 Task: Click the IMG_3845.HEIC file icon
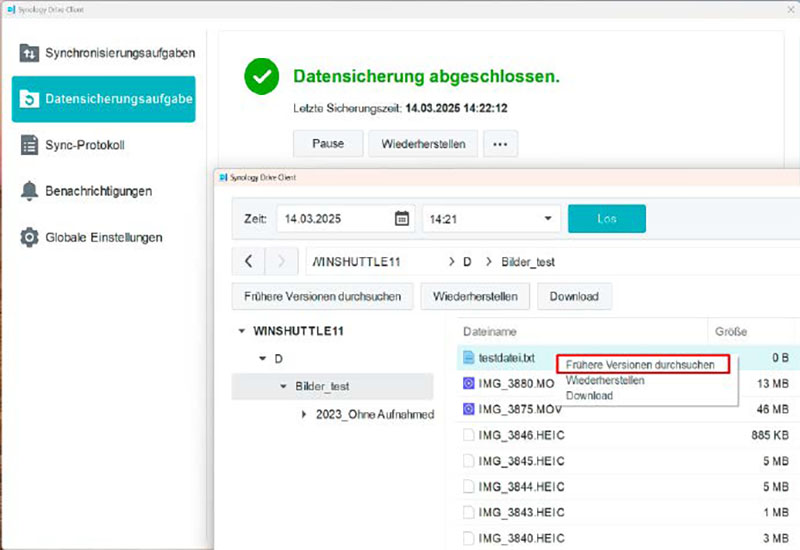coord(468,461)
